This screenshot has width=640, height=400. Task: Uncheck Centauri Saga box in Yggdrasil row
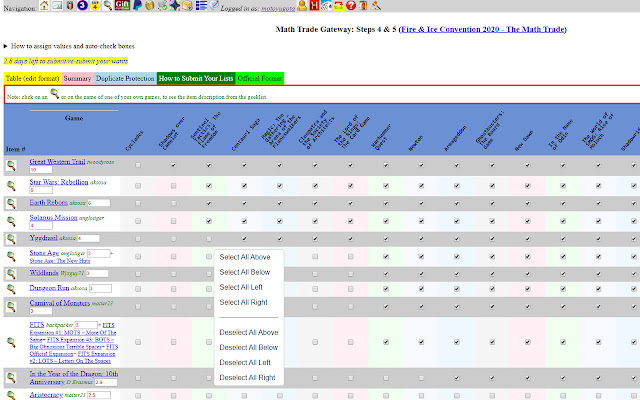tap(244, 239)
